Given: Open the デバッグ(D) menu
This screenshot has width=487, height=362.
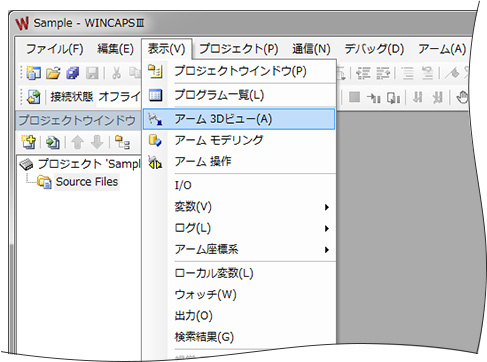Looking at the screenshot, I should point(374,49).
